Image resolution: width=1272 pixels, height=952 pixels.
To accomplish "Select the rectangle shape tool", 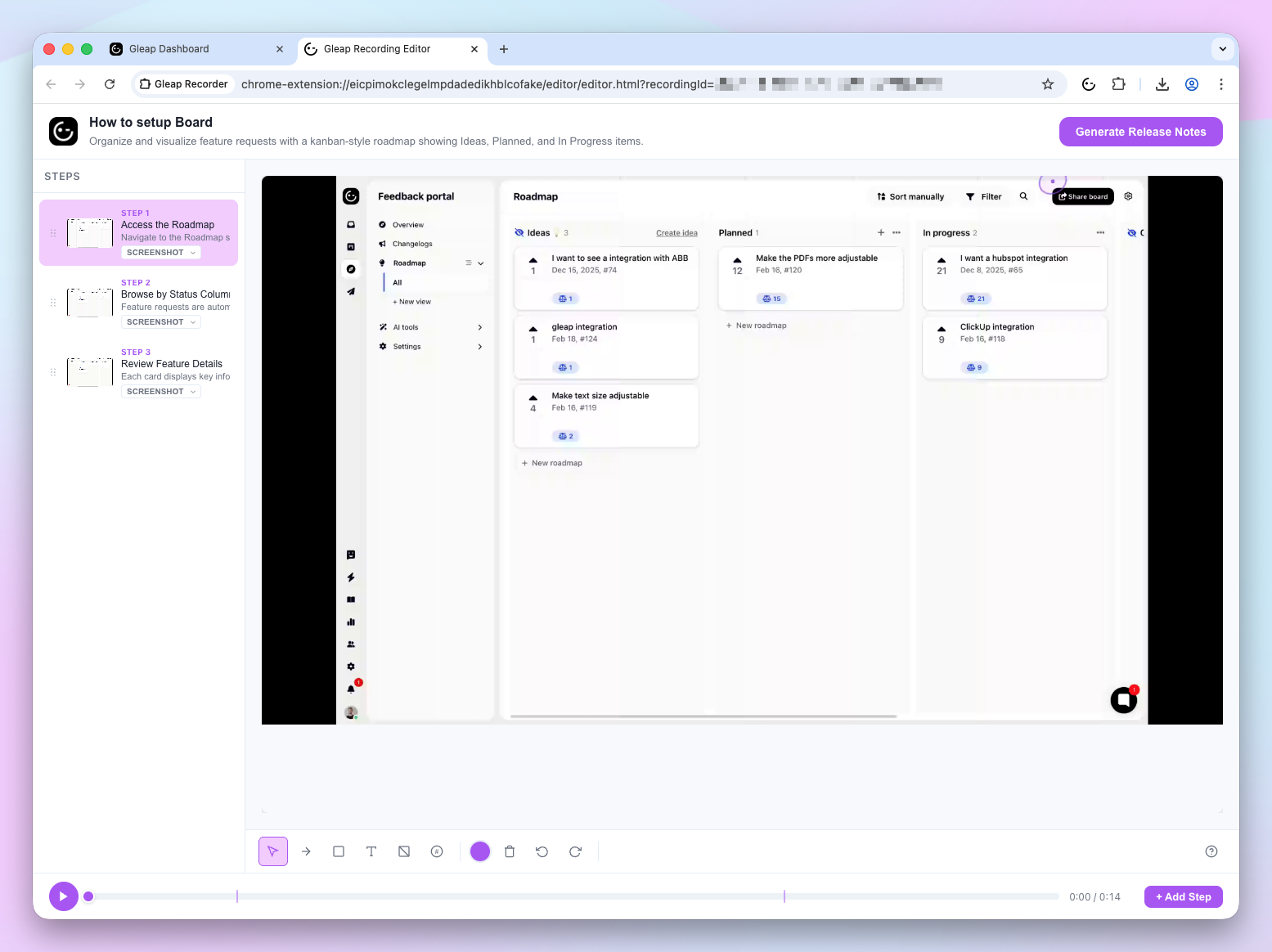I will (339, 851).
